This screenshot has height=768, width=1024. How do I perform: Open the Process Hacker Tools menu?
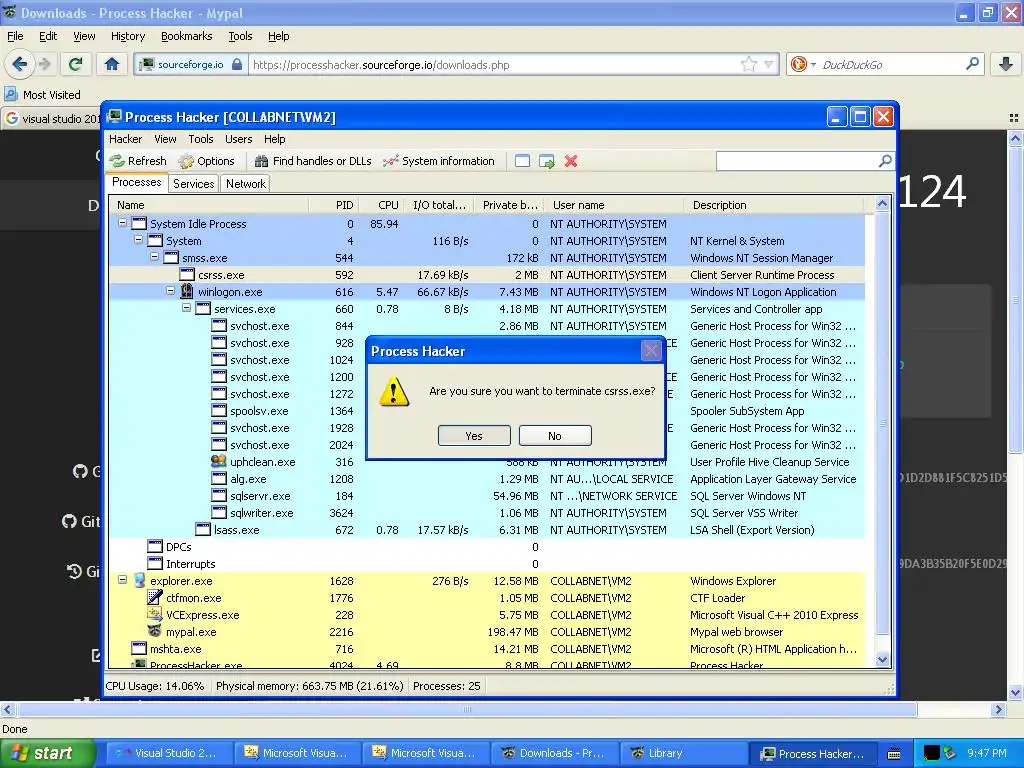[200, 139]
